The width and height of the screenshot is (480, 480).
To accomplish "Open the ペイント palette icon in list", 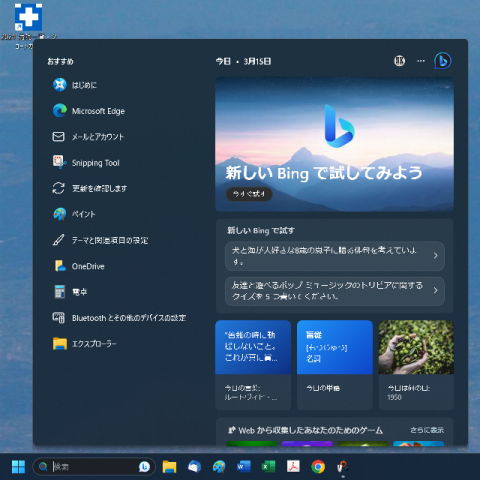I will point(60,214).
